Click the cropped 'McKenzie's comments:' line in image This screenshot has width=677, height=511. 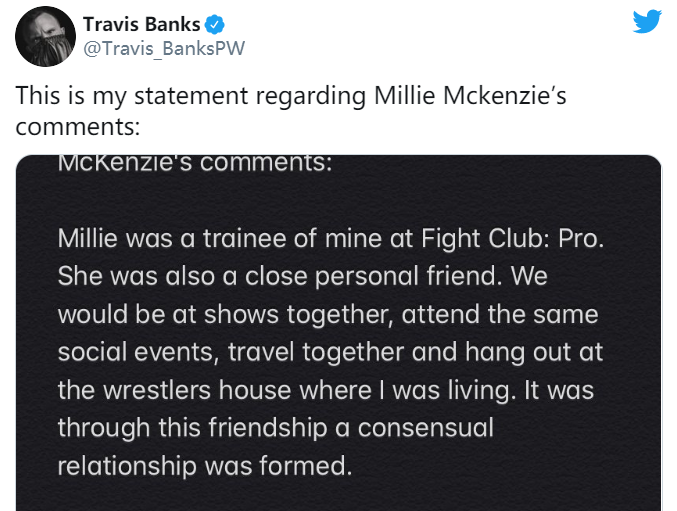point(195,164)
